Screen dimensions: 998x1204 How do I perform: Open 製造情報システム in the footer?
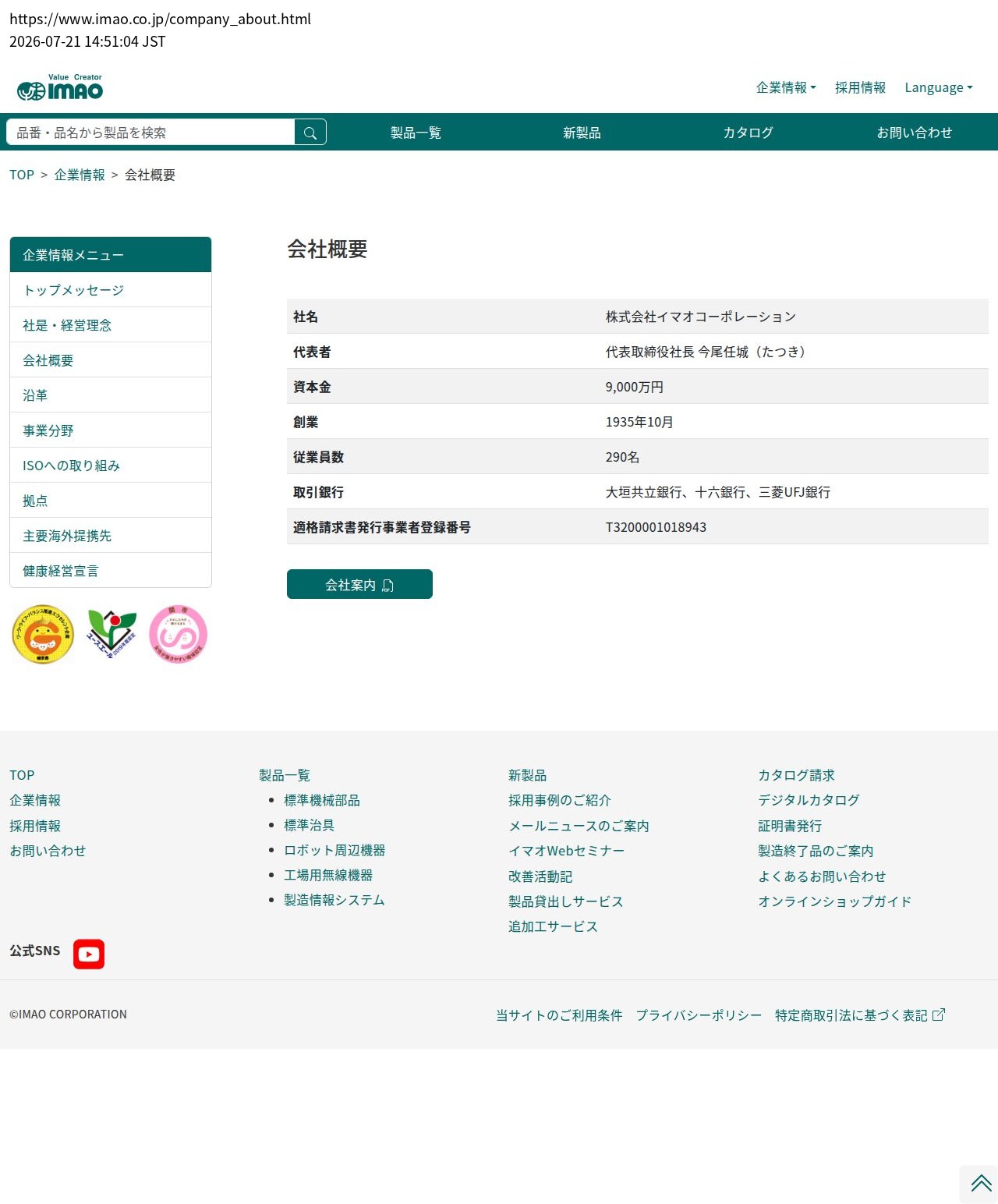point(334,900)
